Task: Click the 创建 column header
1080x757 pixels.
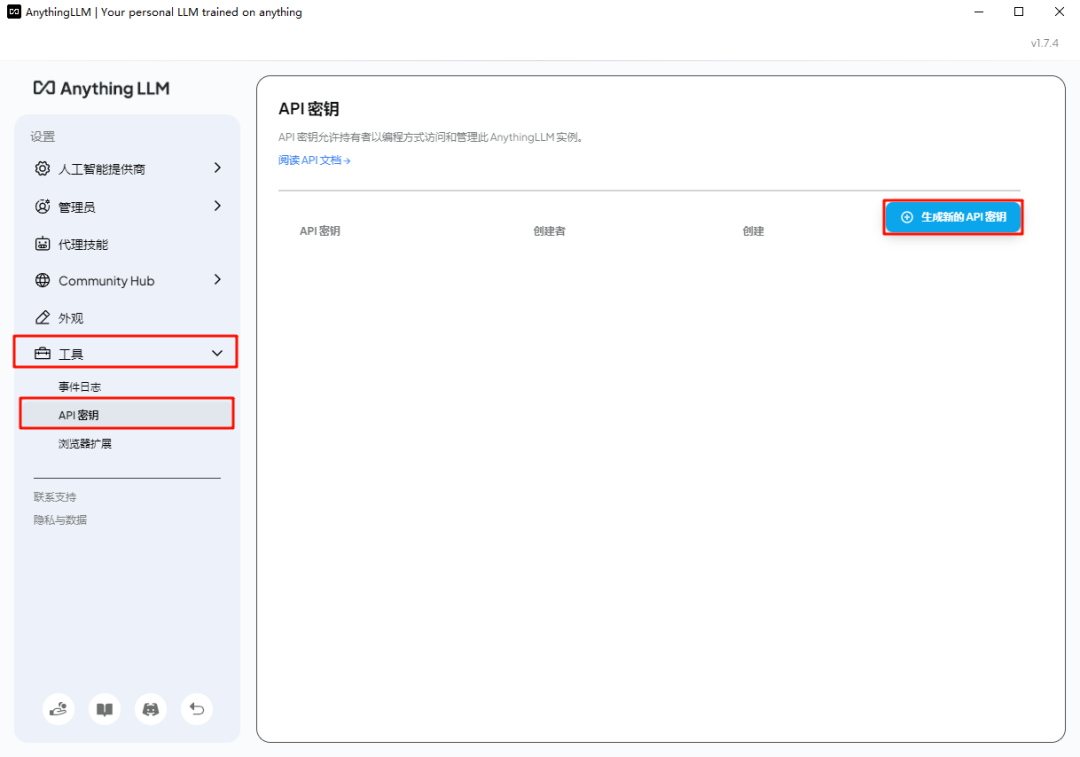Action: pos(753,231)
